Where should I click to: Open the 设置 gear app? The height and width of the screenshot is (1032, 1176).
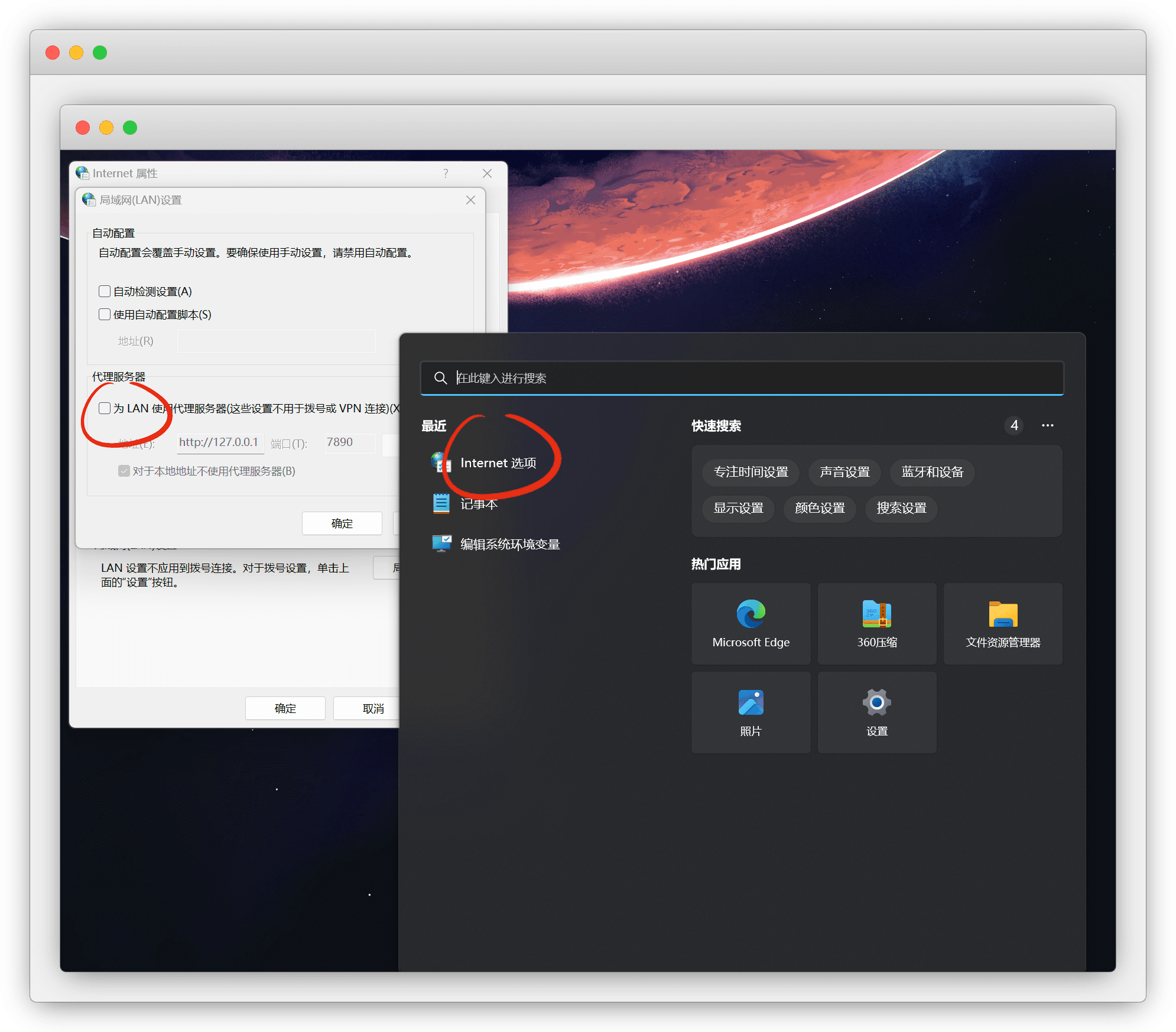(x=876, y=712)
